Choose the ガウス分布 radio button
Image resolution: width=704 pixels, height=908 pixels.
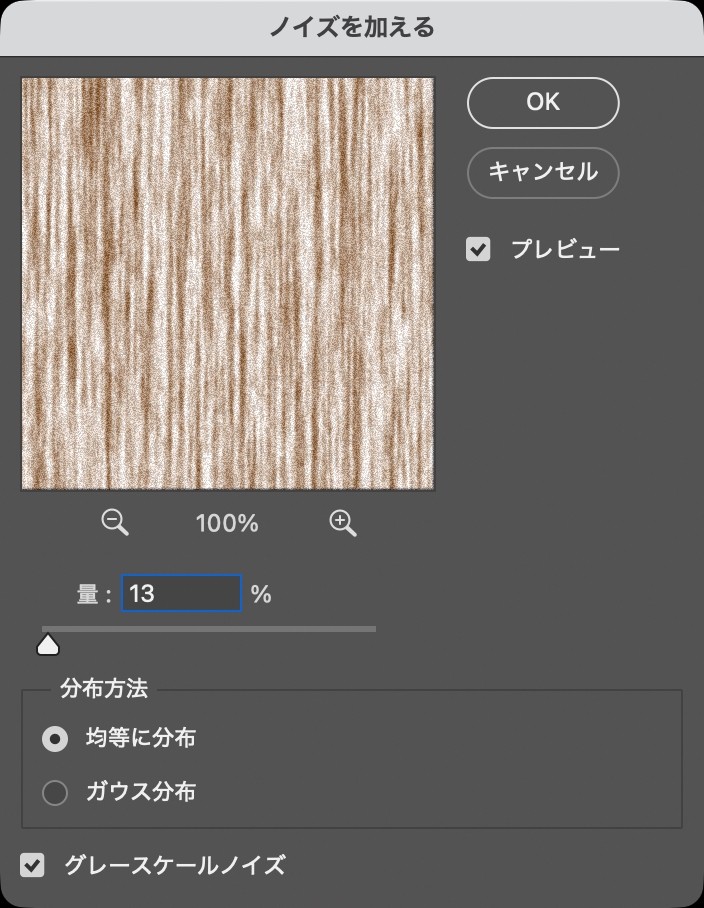pyautogui.click(x=55, y=793)
